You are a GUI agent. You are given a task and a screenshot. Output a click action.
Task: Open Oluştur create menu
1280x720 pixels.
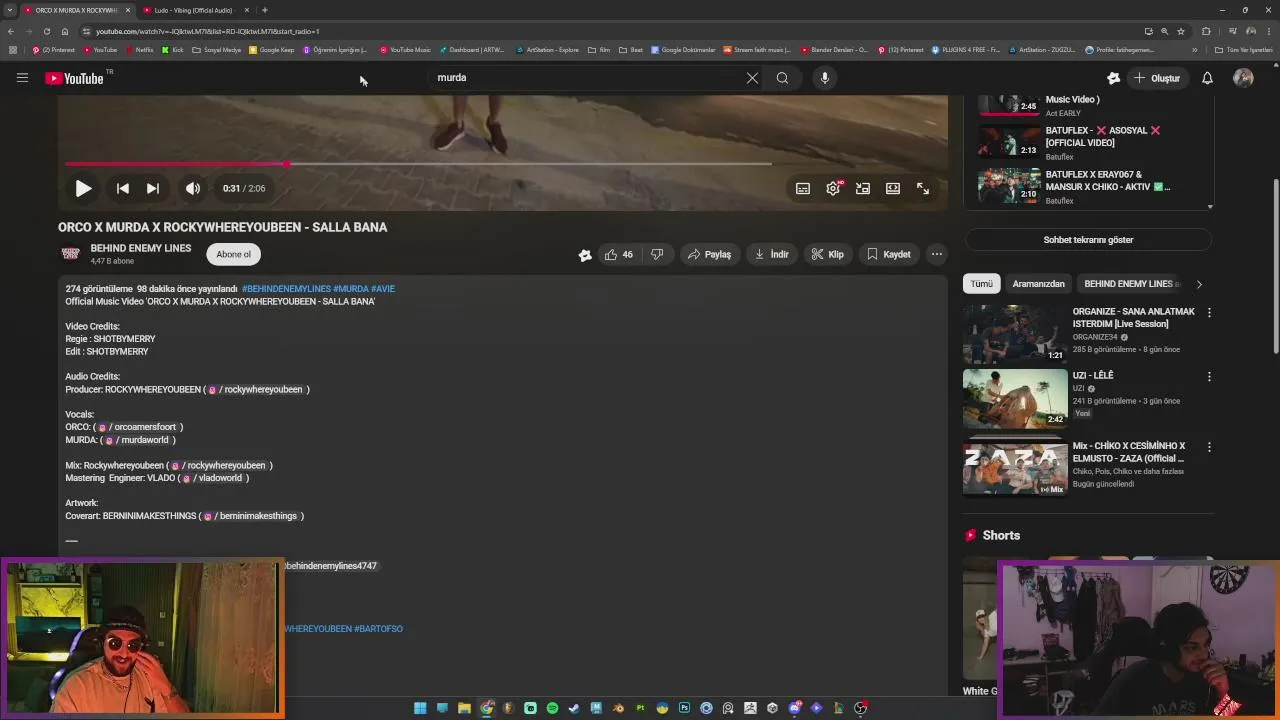pyautogui.click(x=1156, y=78)
